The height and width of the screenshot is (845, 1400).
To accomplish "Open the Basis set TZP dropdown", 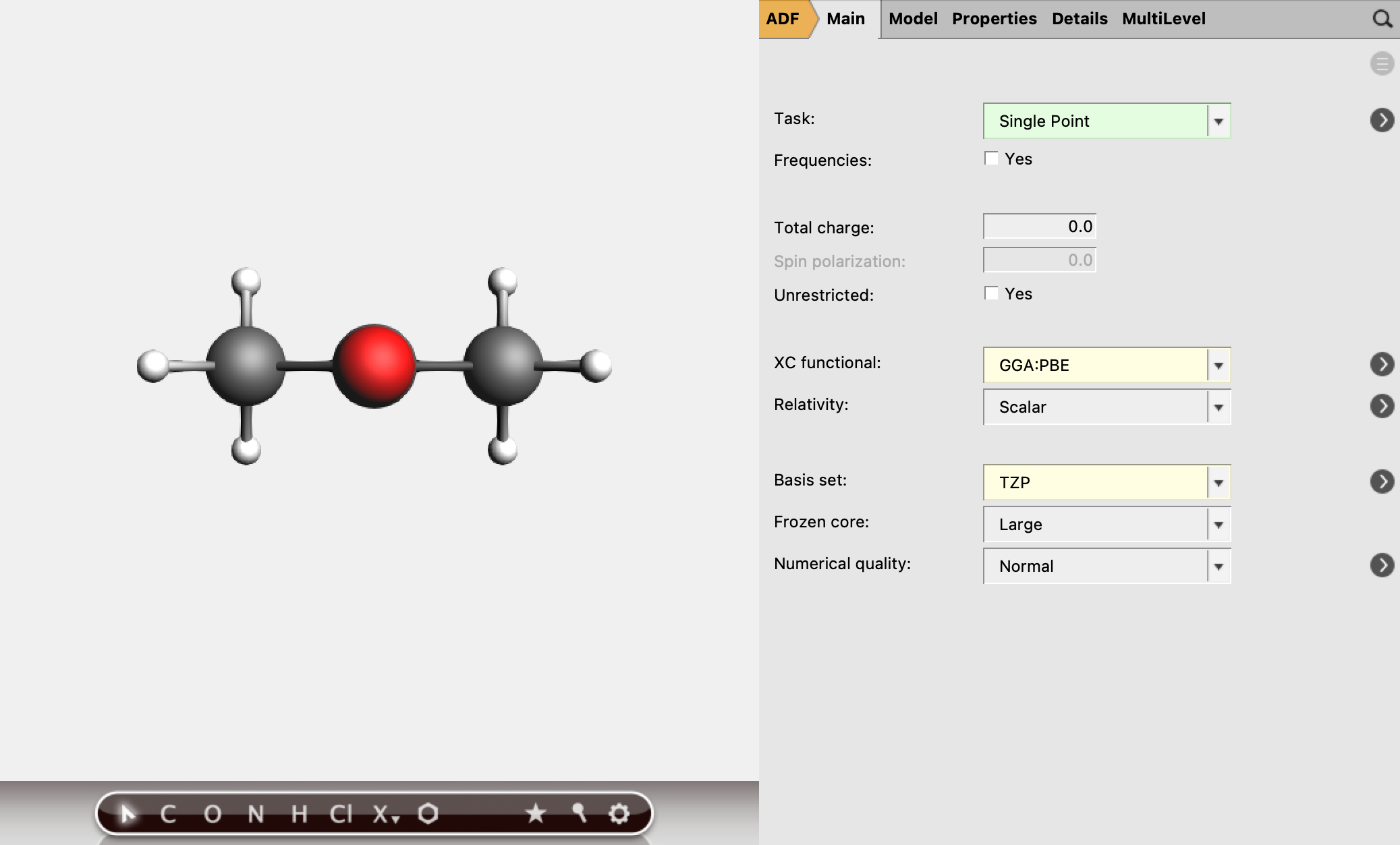I will coord(1107,482).
